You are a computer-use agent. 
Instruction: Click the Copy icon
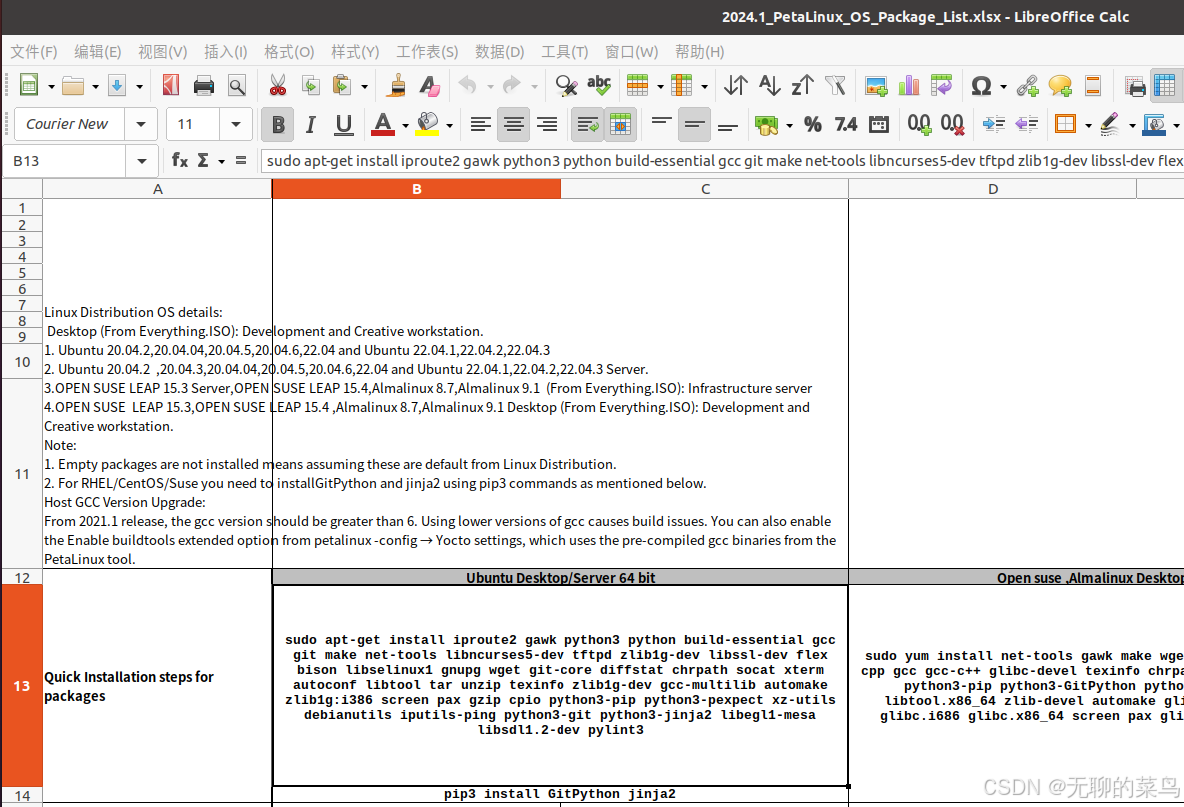point(310,85)
